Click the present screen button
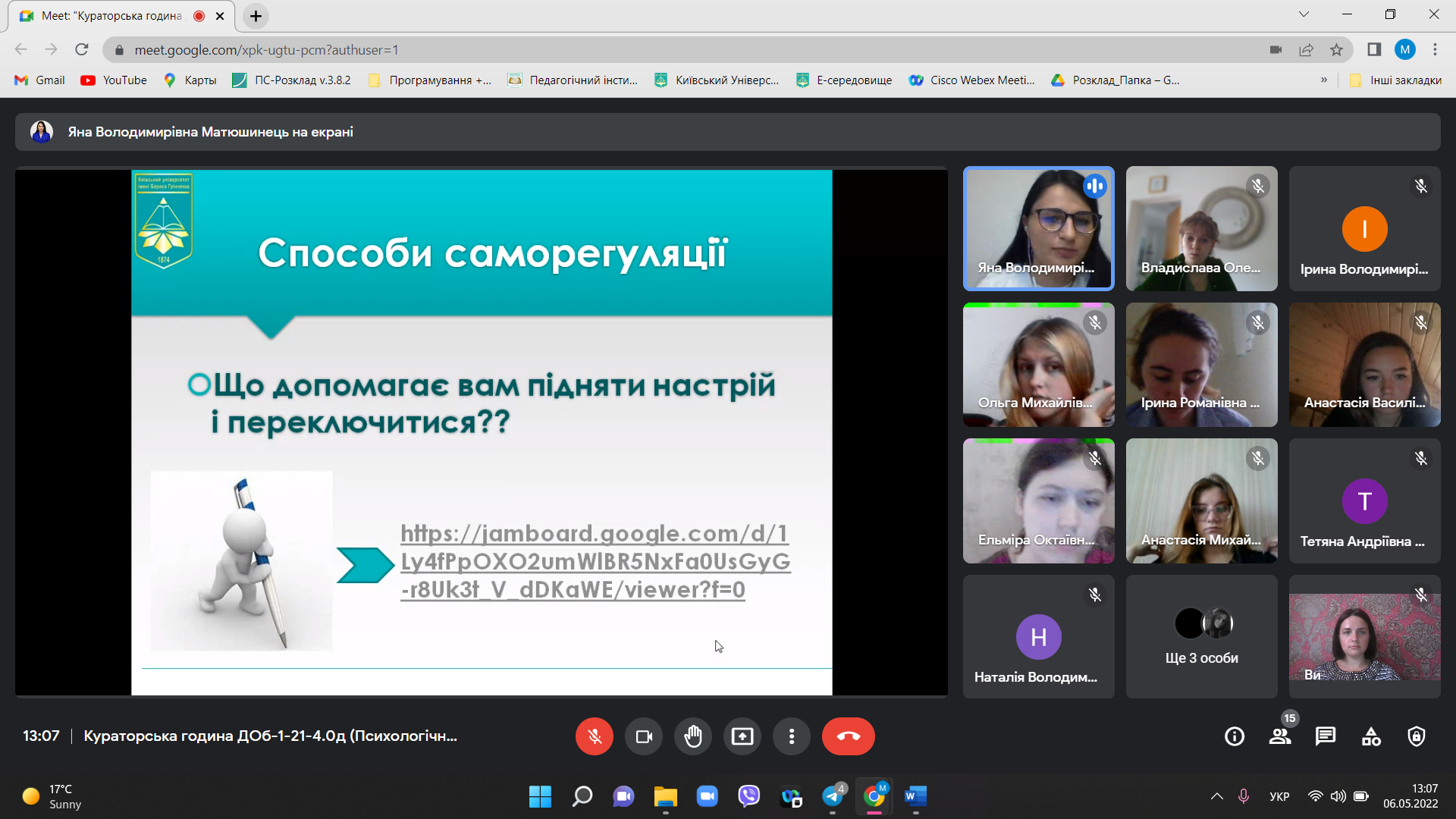Image resolution: width=1456 pixels, height=819 pixels. click(742, 736)
